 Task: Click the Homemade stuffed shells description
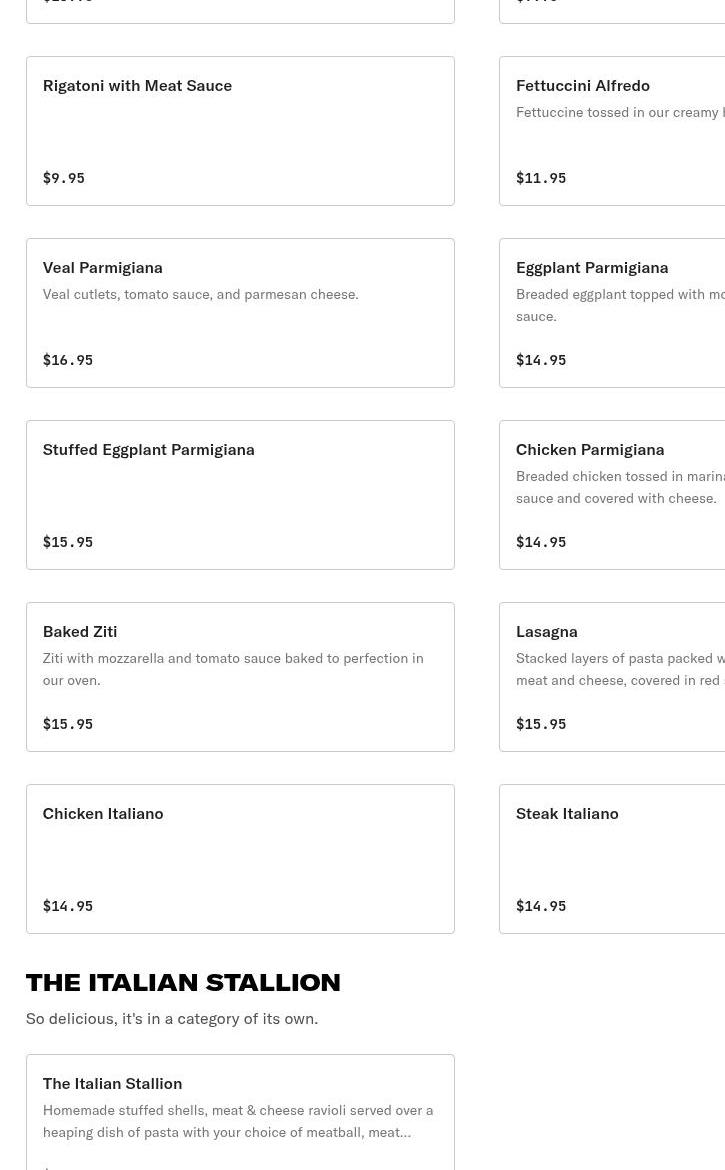coord(238,1121)
